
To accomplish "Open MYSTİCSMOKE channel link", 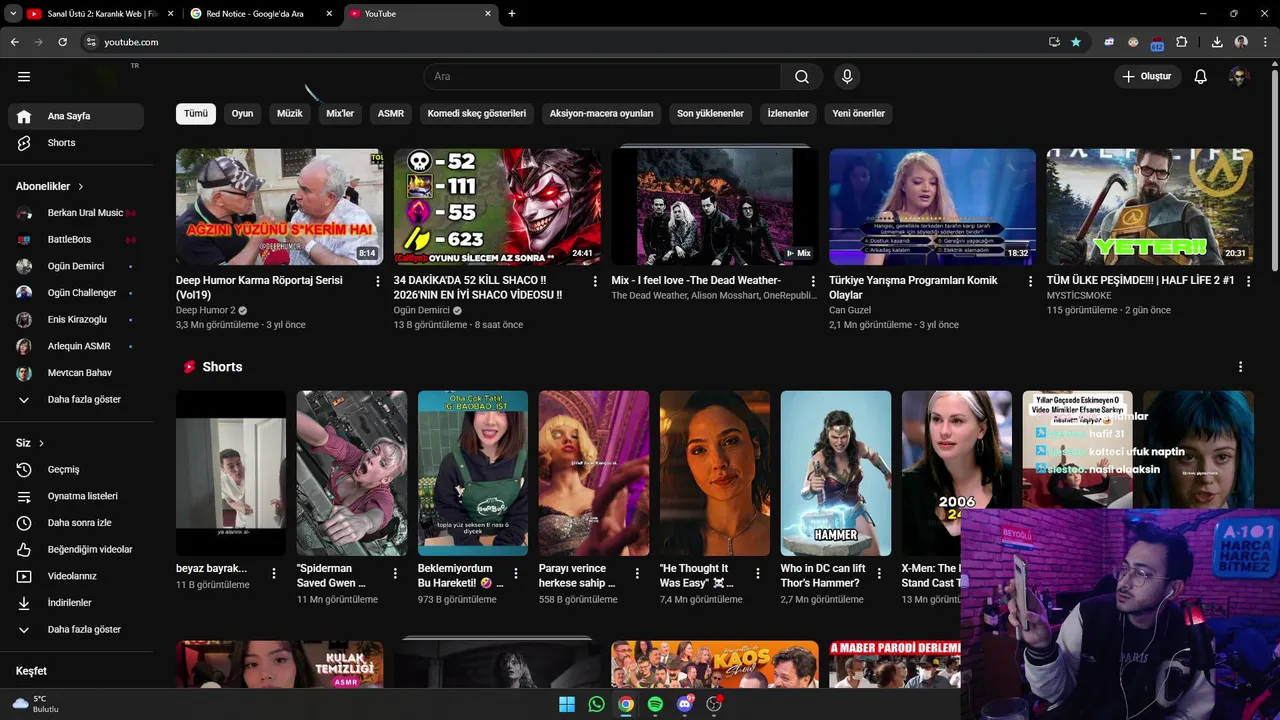I will 1079,296.
